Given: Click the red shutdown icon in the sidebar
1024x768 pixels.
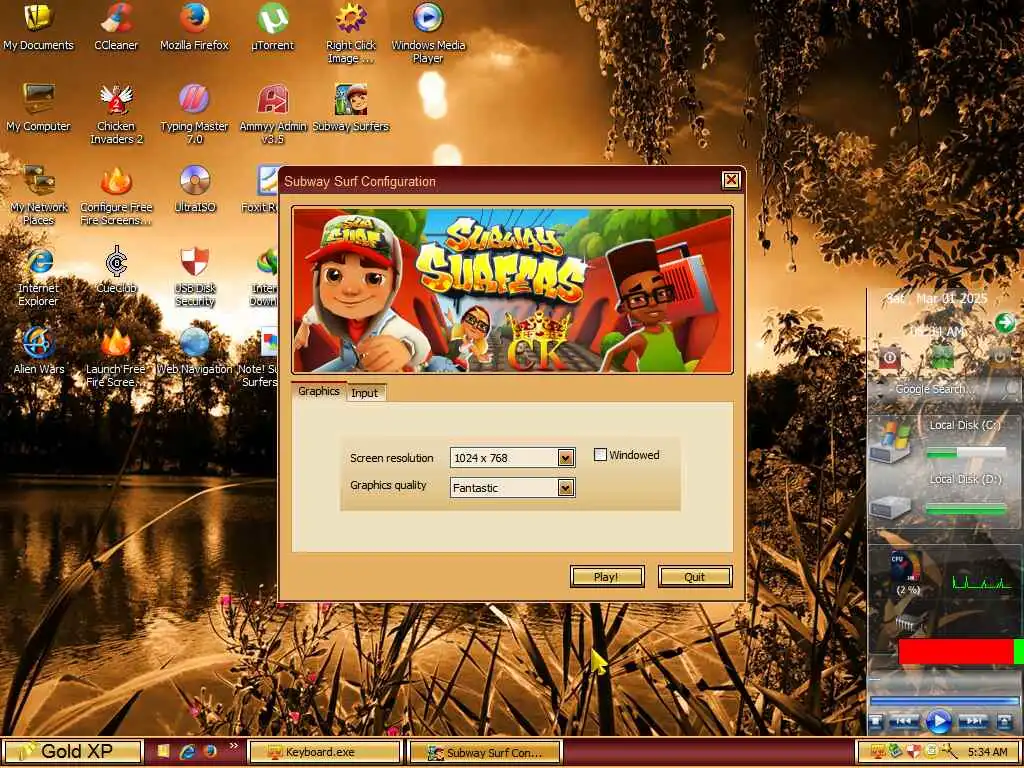Looking at the screenshot, I should tap(889, 358).
